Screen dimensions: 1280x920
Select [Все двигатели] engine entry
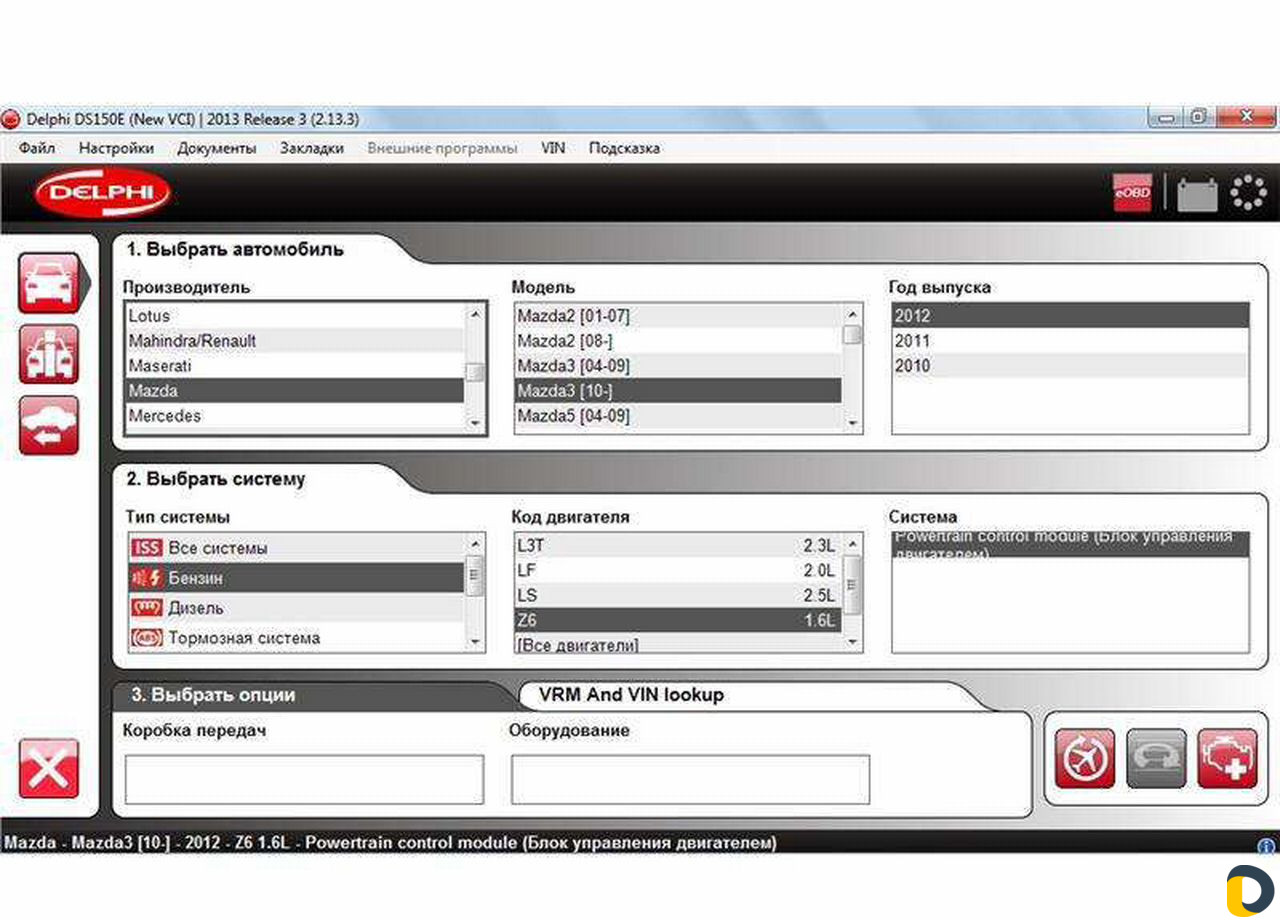click(678, 645)
